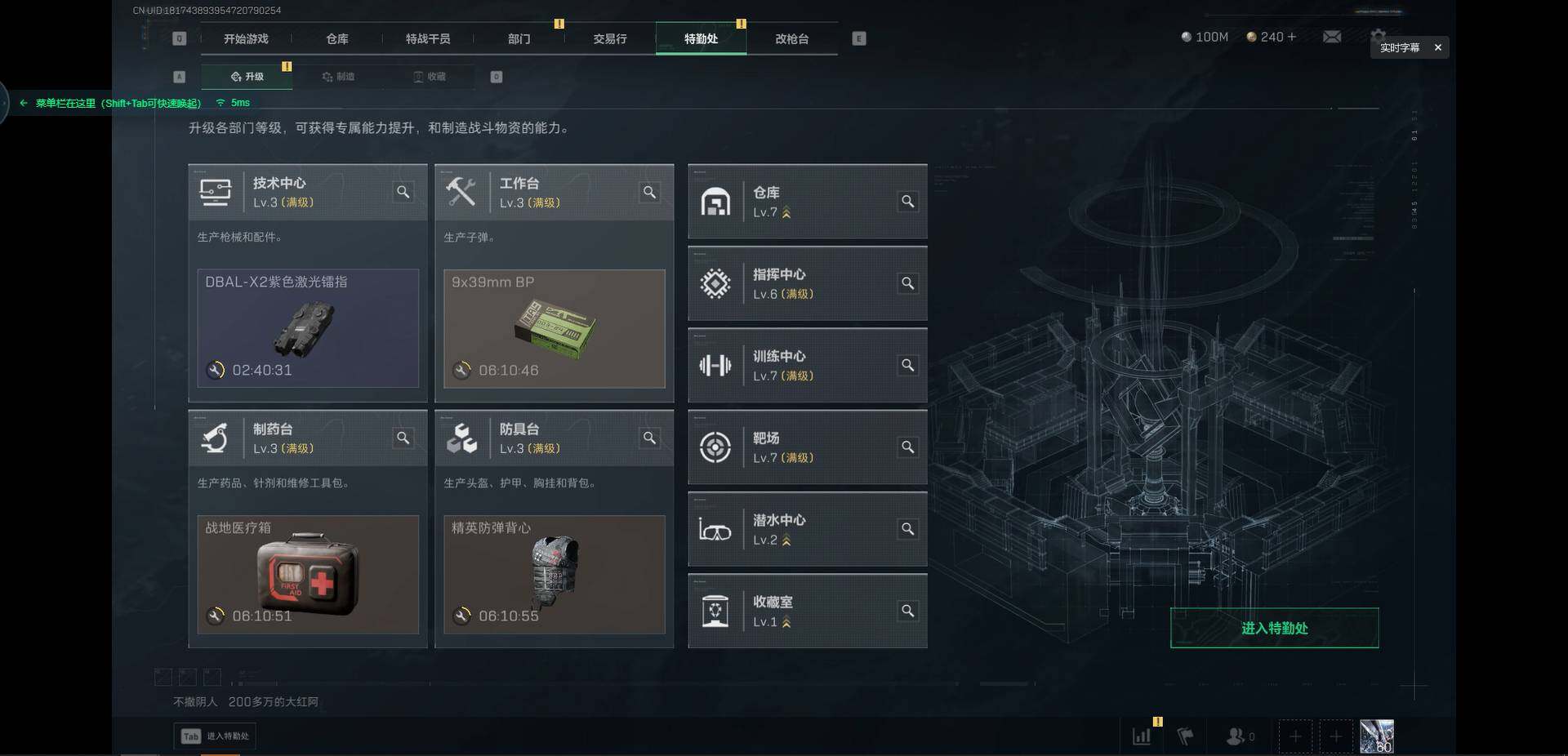Switch to the 改枪台 tab

[x=792, y=38]
